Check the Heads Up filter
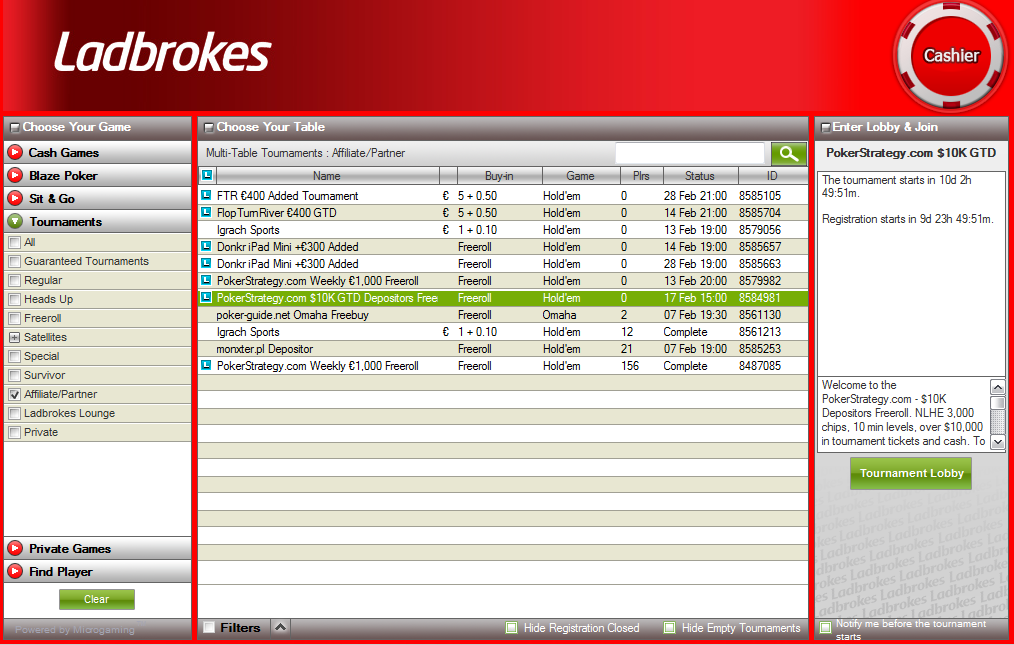 coord(14,300)
